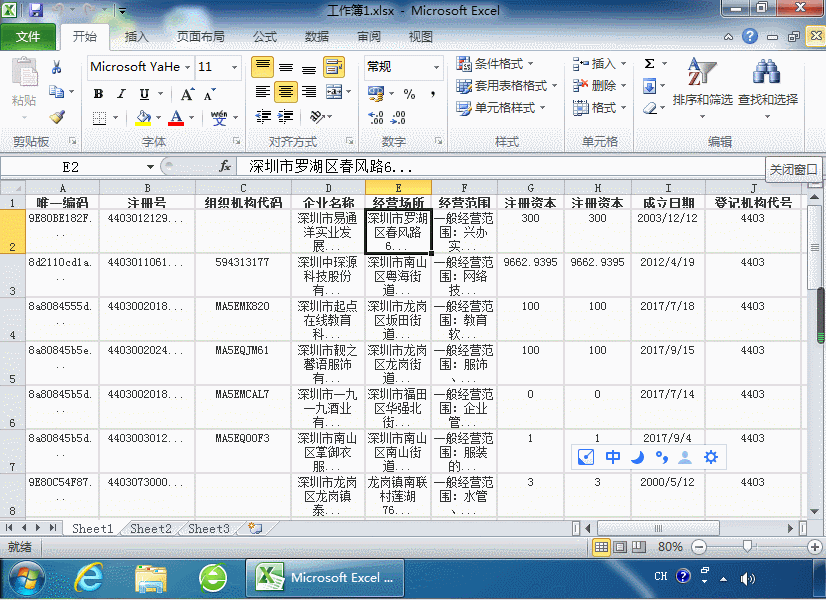Open 套用表格格式 table format menu
This screenshot has height=600, width=826.
tap(506, 85)
